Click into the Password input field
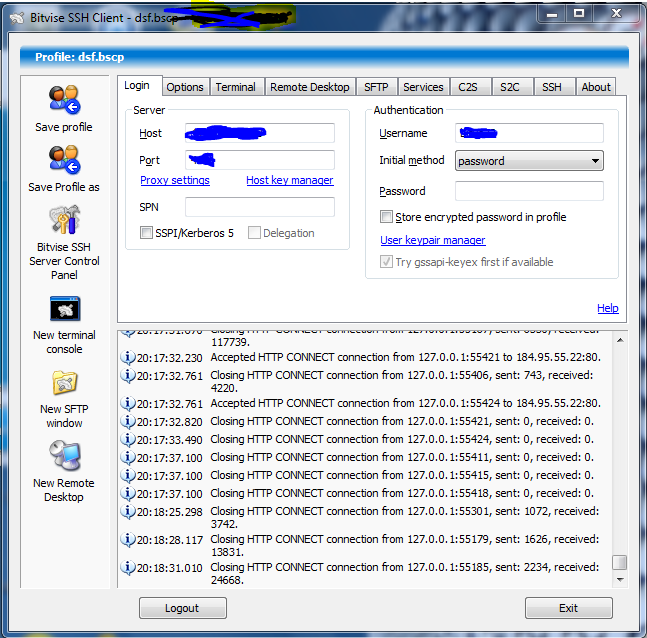647x638 pixels. coord(529,191)
